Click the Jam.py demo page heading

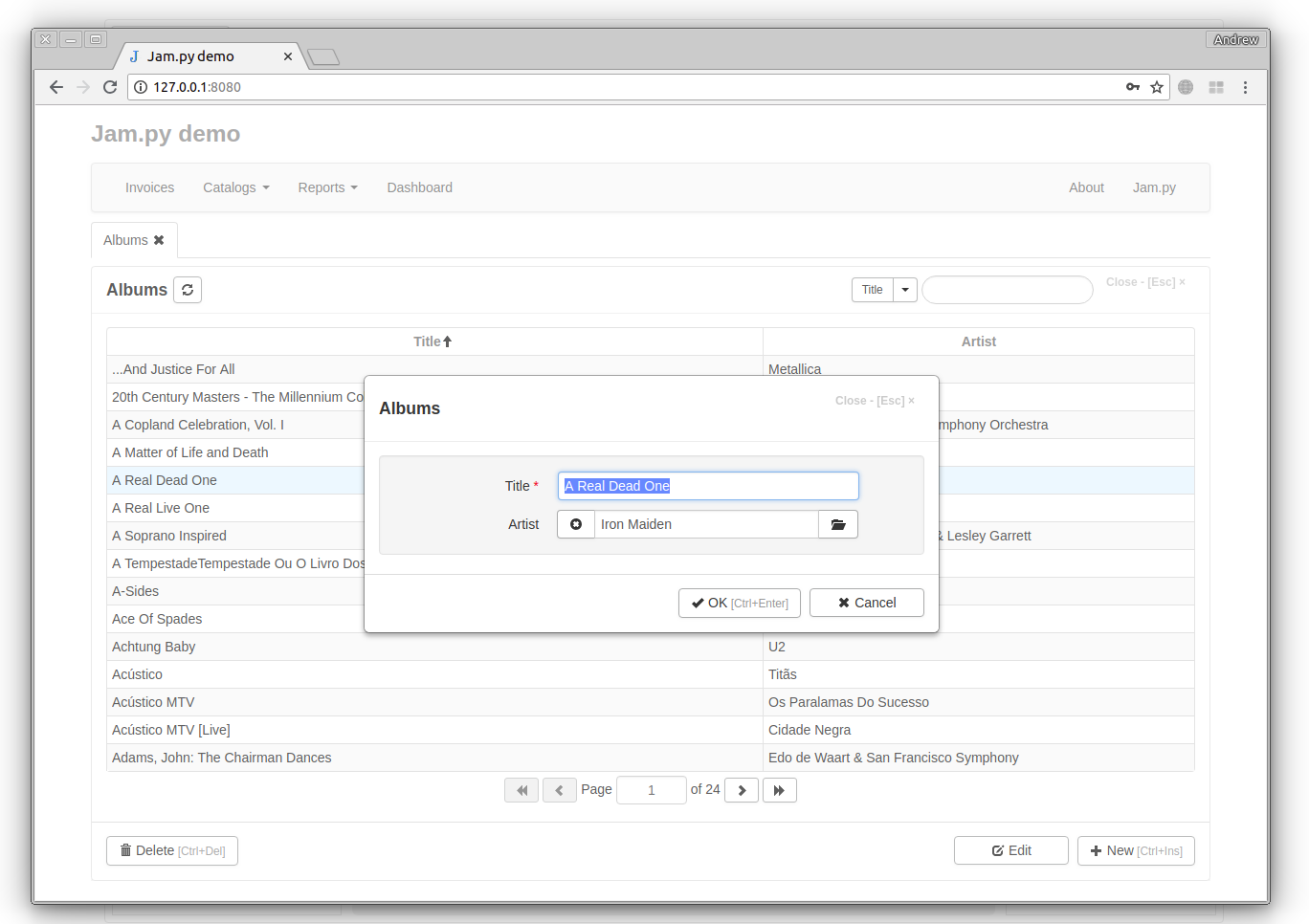[166, 134]
